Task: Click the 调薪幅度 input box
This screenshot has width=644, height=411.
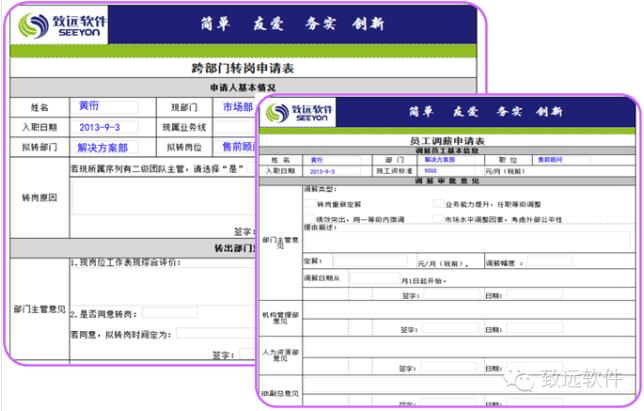Action: (549, 262)
